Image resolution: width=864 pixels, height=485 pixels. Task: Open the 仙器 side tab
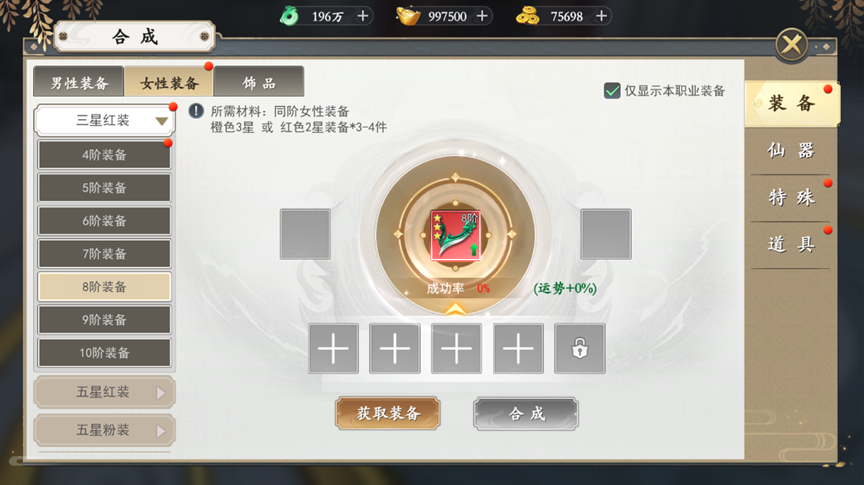tap(791, 150)
